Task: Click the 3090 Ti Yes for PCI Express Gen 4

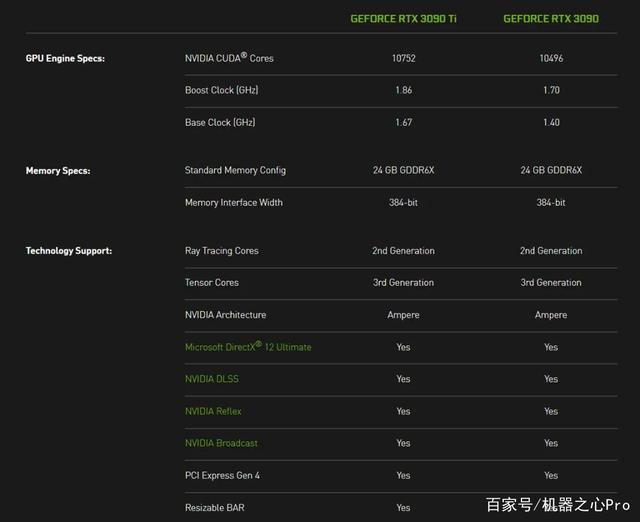Action: (x=403, y=475)
